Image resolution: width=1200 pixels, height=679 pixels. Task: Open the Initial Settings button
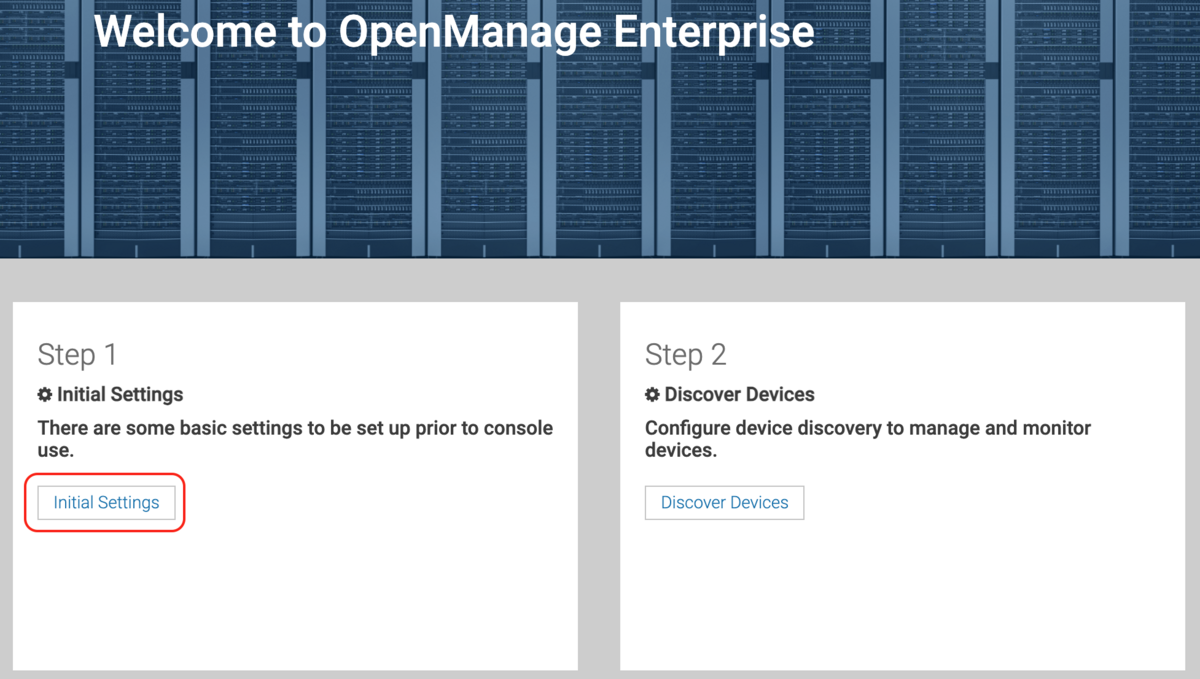(x=106, y=503)
